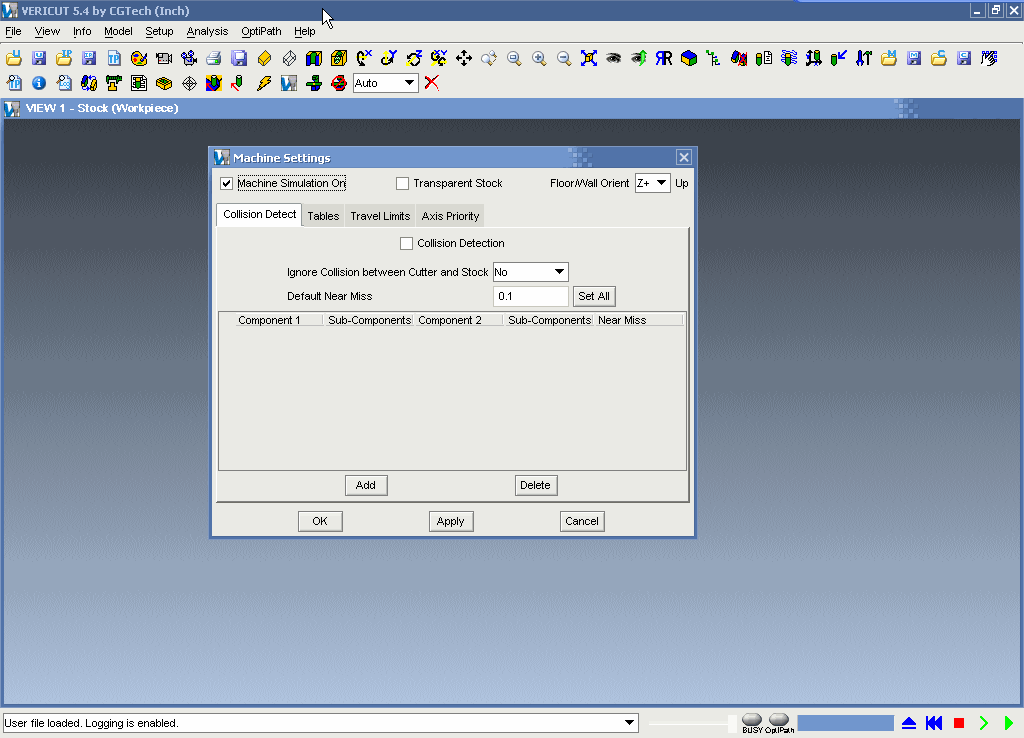The image size is (1024, 738).
Task: Open the Info menu
Action: 82,31
